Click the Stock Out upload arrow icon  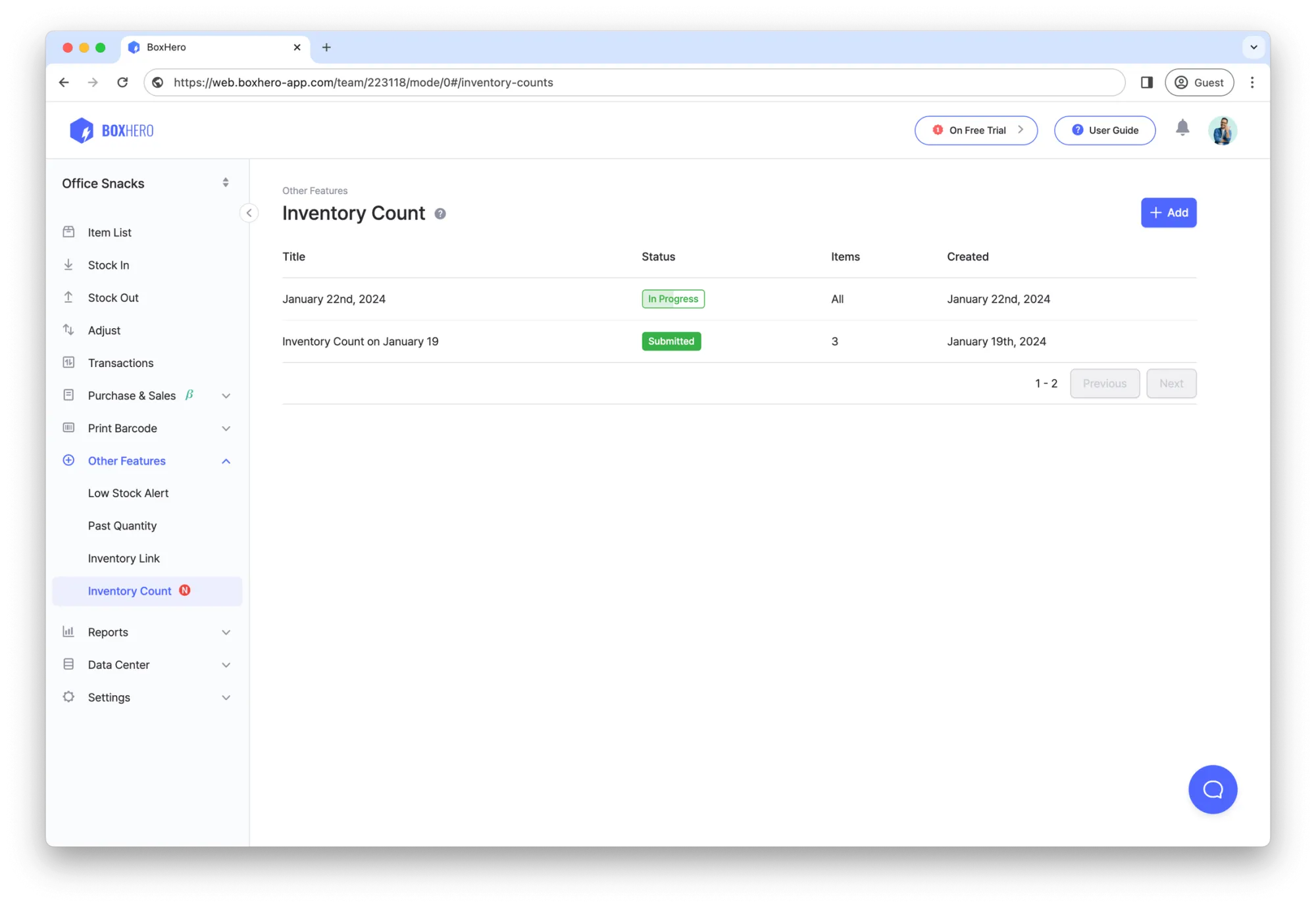pos(69,297)
